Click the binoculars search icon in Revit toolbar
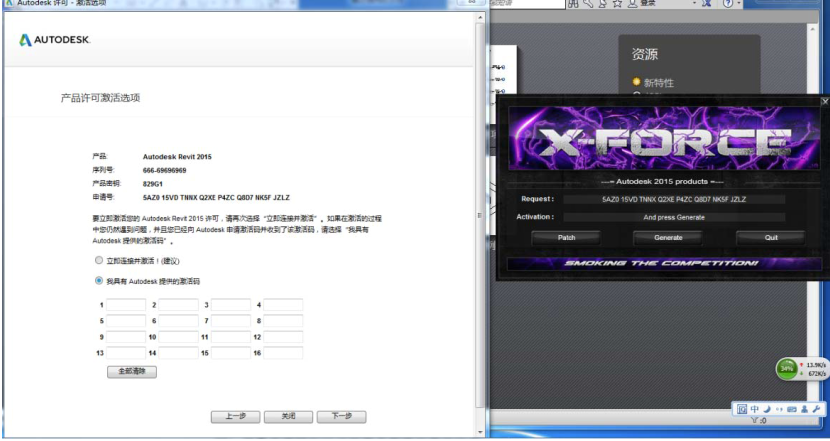The width and height of the screenshot is (830, 441). point(573,4)
